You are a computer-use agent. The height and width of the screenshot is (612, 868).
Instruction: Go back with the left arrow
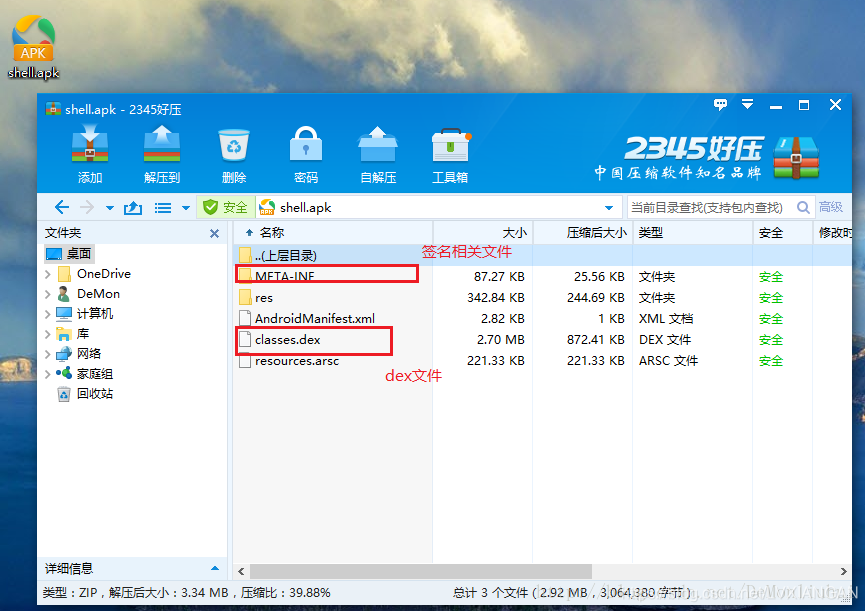(x=62, y=208)
